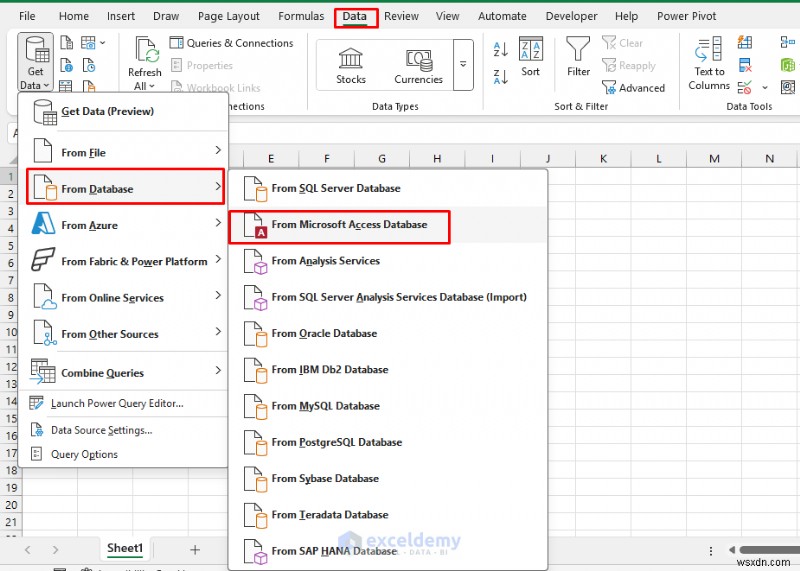
Task: Select the Data ribbon tab
Action: point(355,16)
